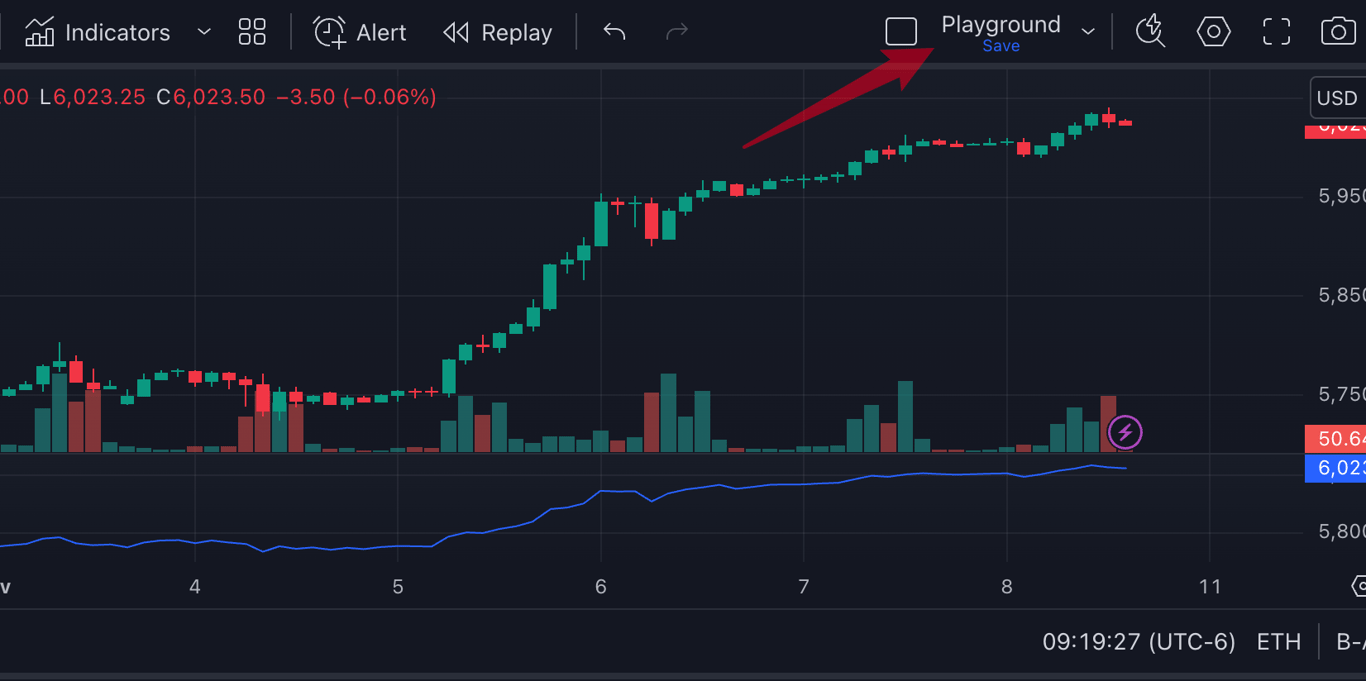Click the purple lightning event marker
The image size is (1366, 681).
[1125, 433]
